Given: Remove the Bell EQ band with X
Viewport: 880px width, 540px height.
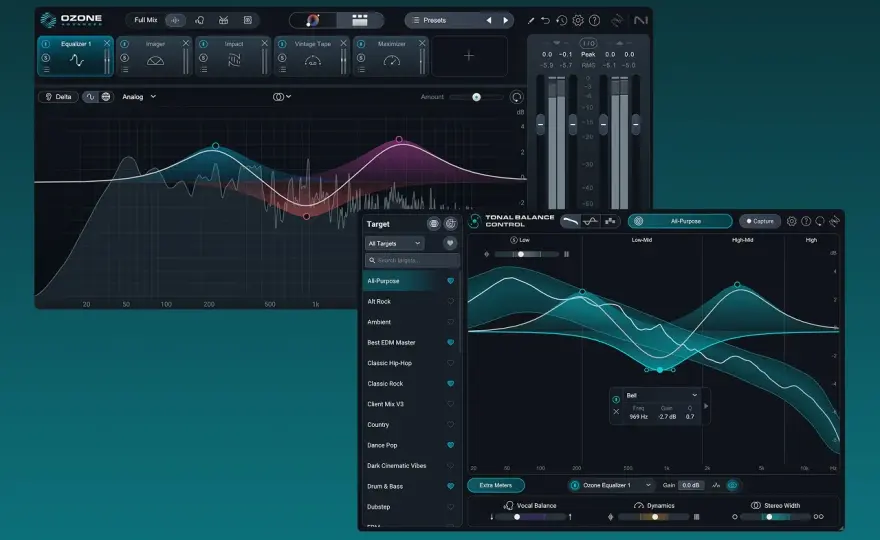Looking at the screenshot, I should coord(616,411).
